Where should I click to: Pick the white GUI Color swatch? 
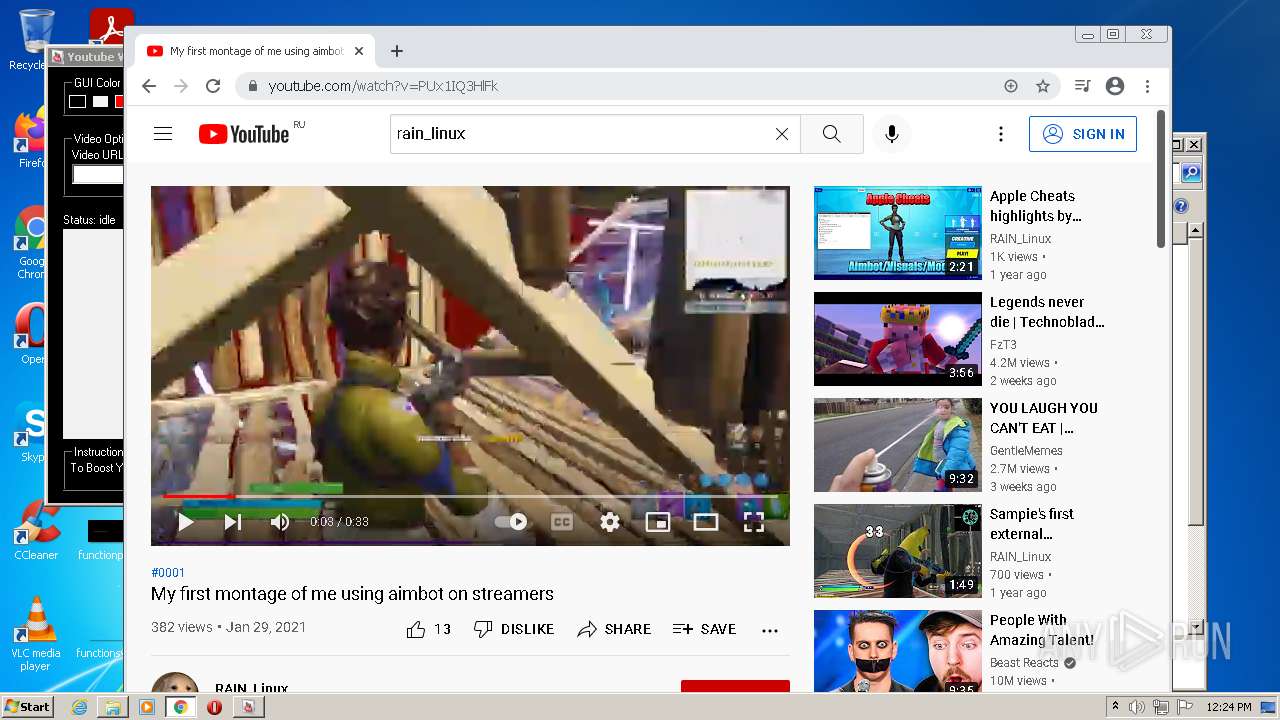point(100,101)
